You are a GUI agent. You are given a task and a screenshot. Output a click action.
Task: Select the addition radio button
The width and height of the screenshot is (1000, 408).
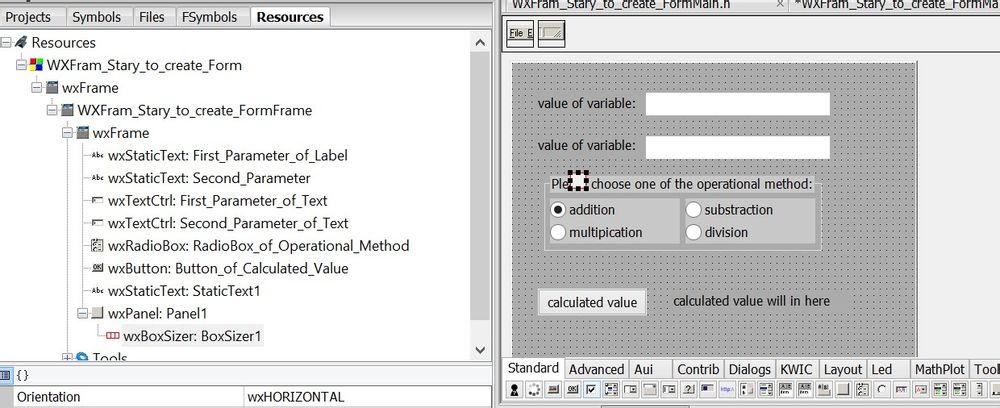(x=559, y=210)
